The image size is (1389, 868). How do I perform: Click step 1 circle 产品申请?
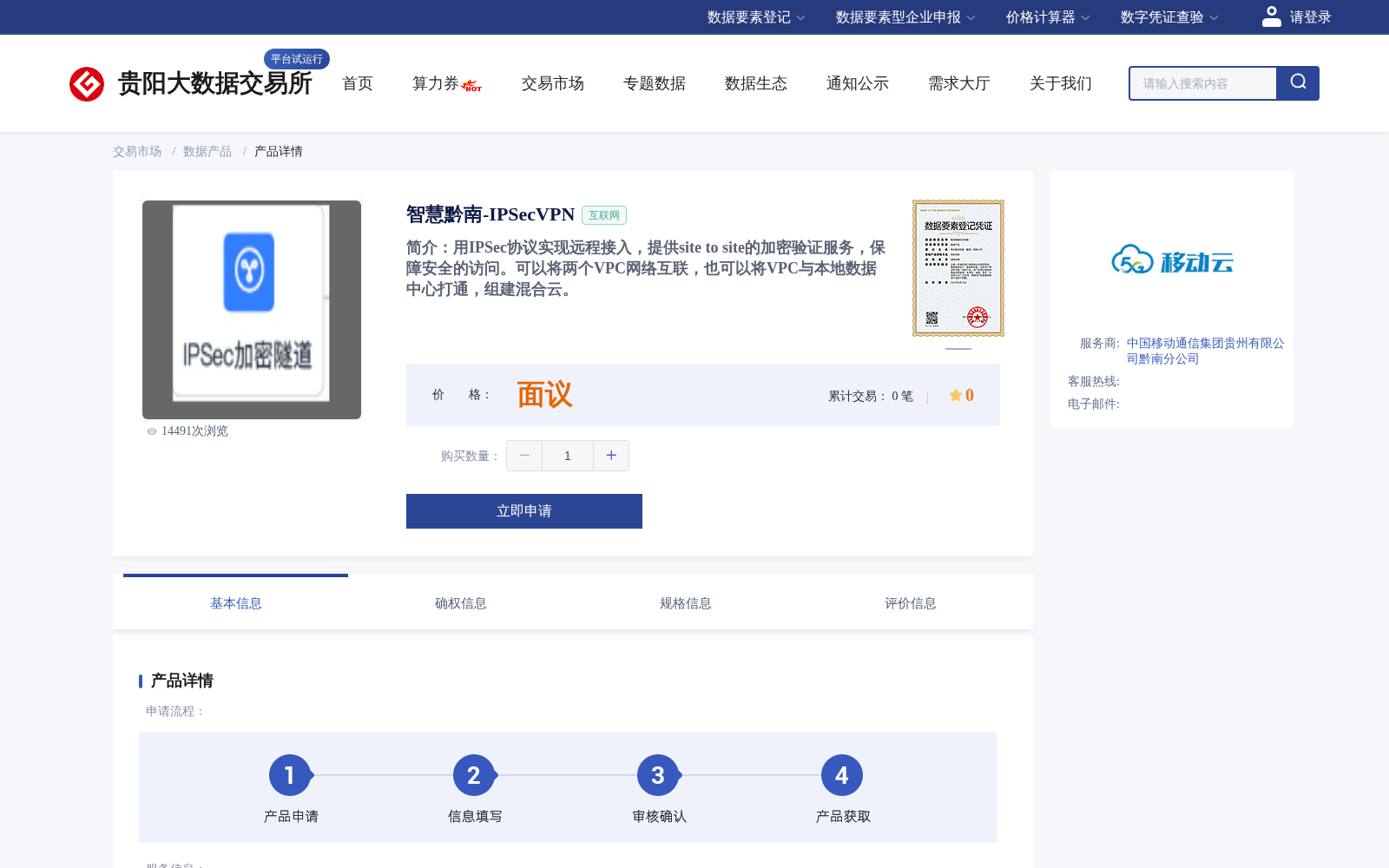(x=290, y=775)
